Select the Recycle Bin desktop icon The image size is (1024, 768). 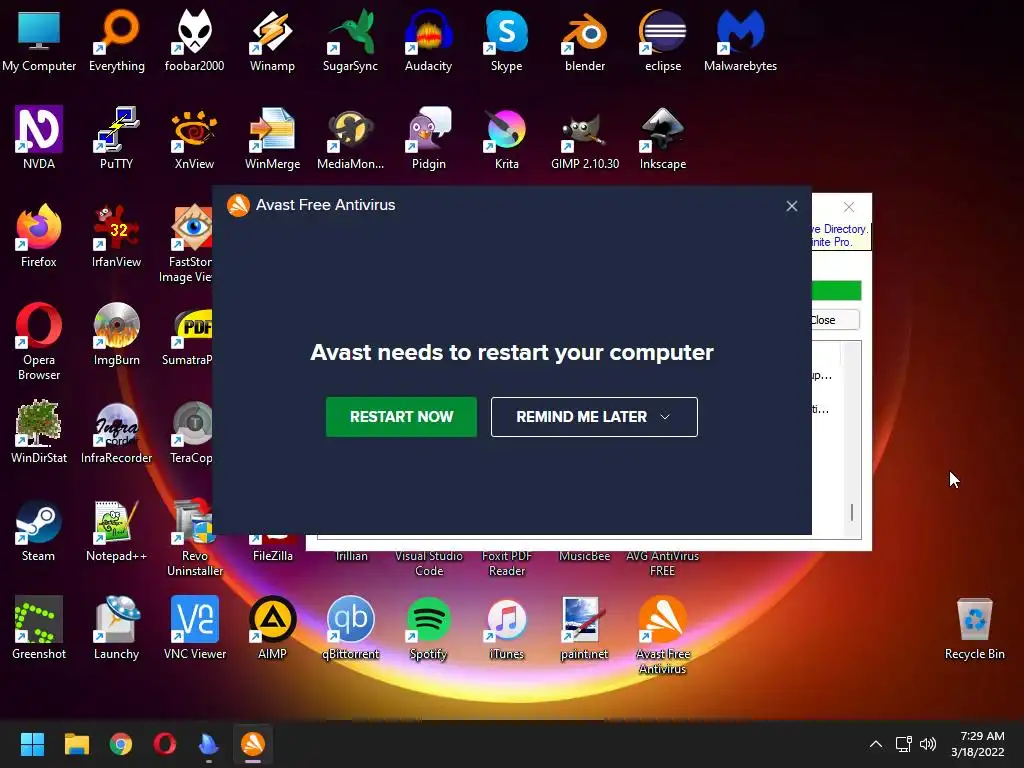click(x=974, y=628)
